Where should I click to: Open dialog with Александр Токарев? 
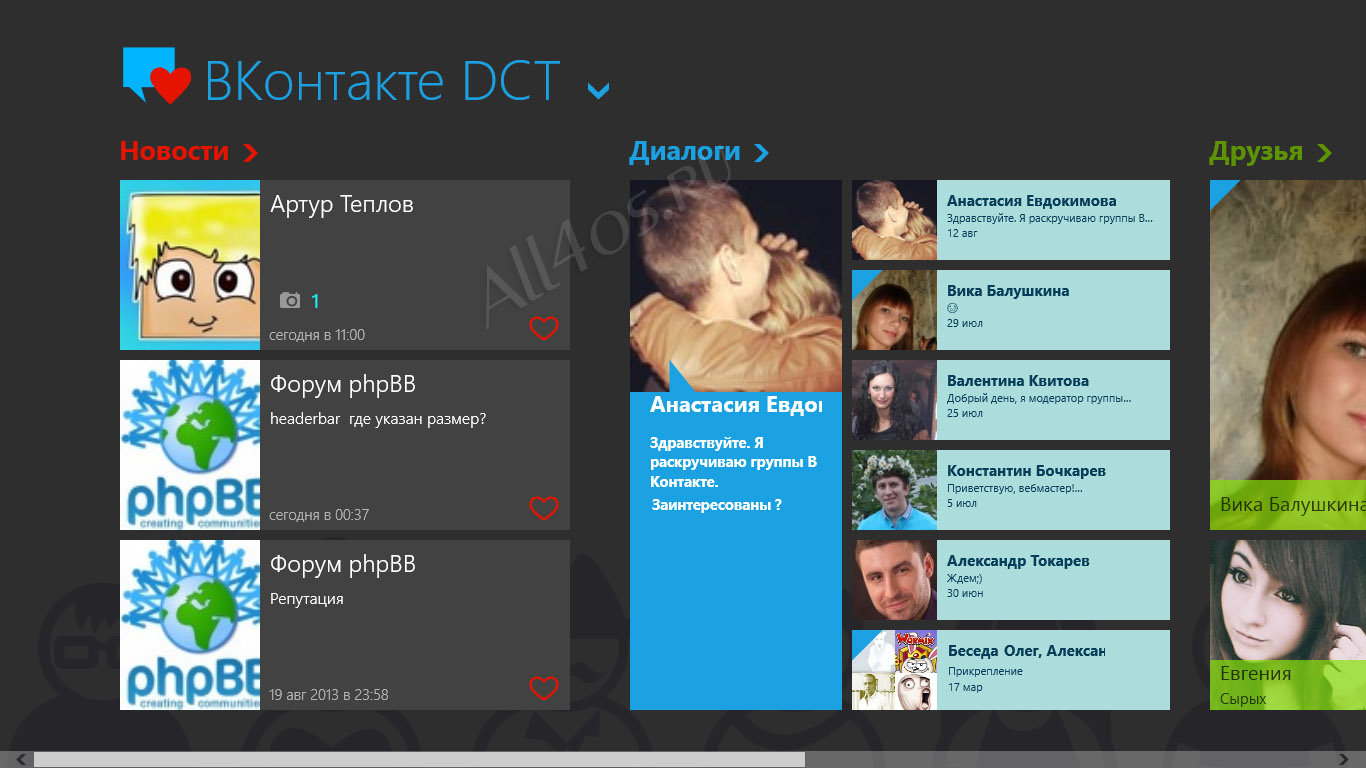[x=1011, y=580]
